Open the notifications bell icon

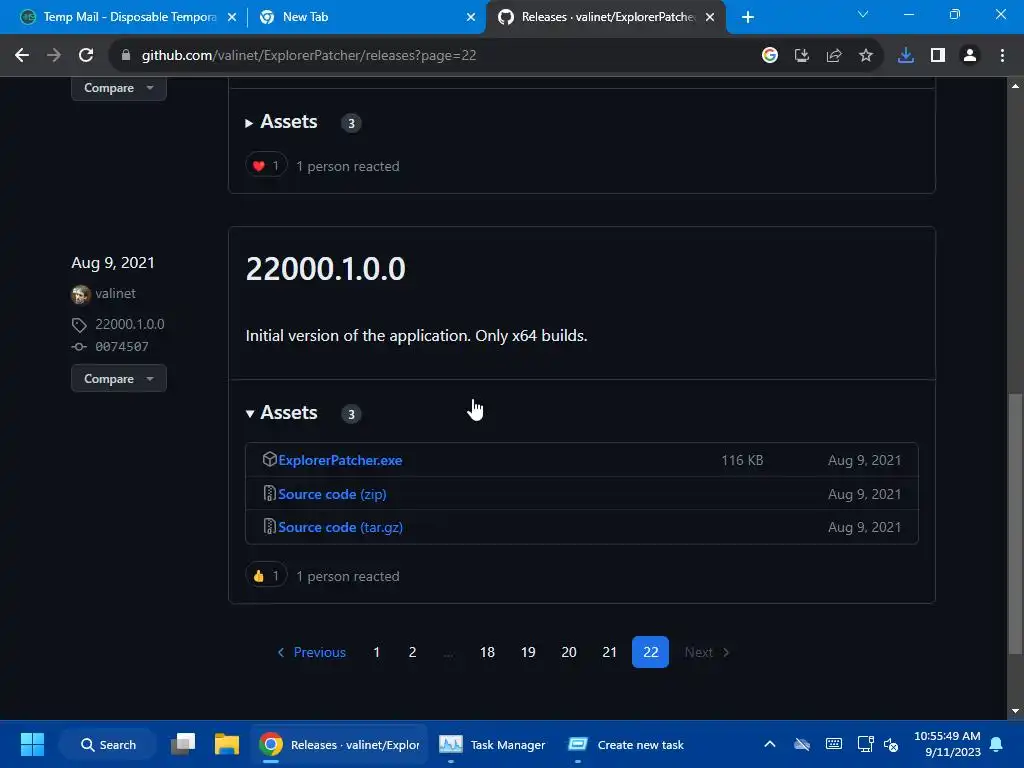tap(997, 744)
